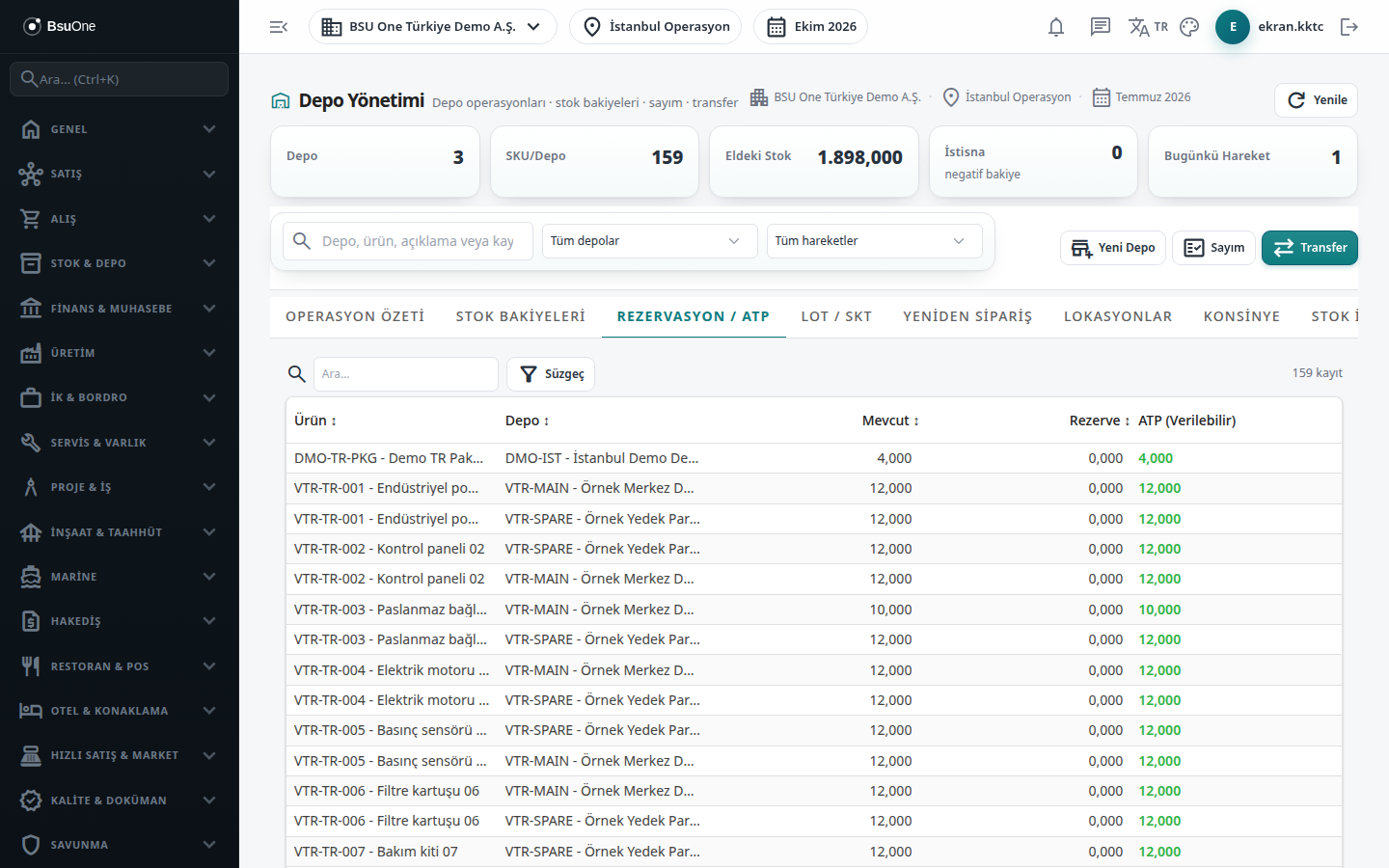Collapse the sidebar with the hamburger icon
The height and width of the screenshot is (868, 1389).
pos(279,27)
